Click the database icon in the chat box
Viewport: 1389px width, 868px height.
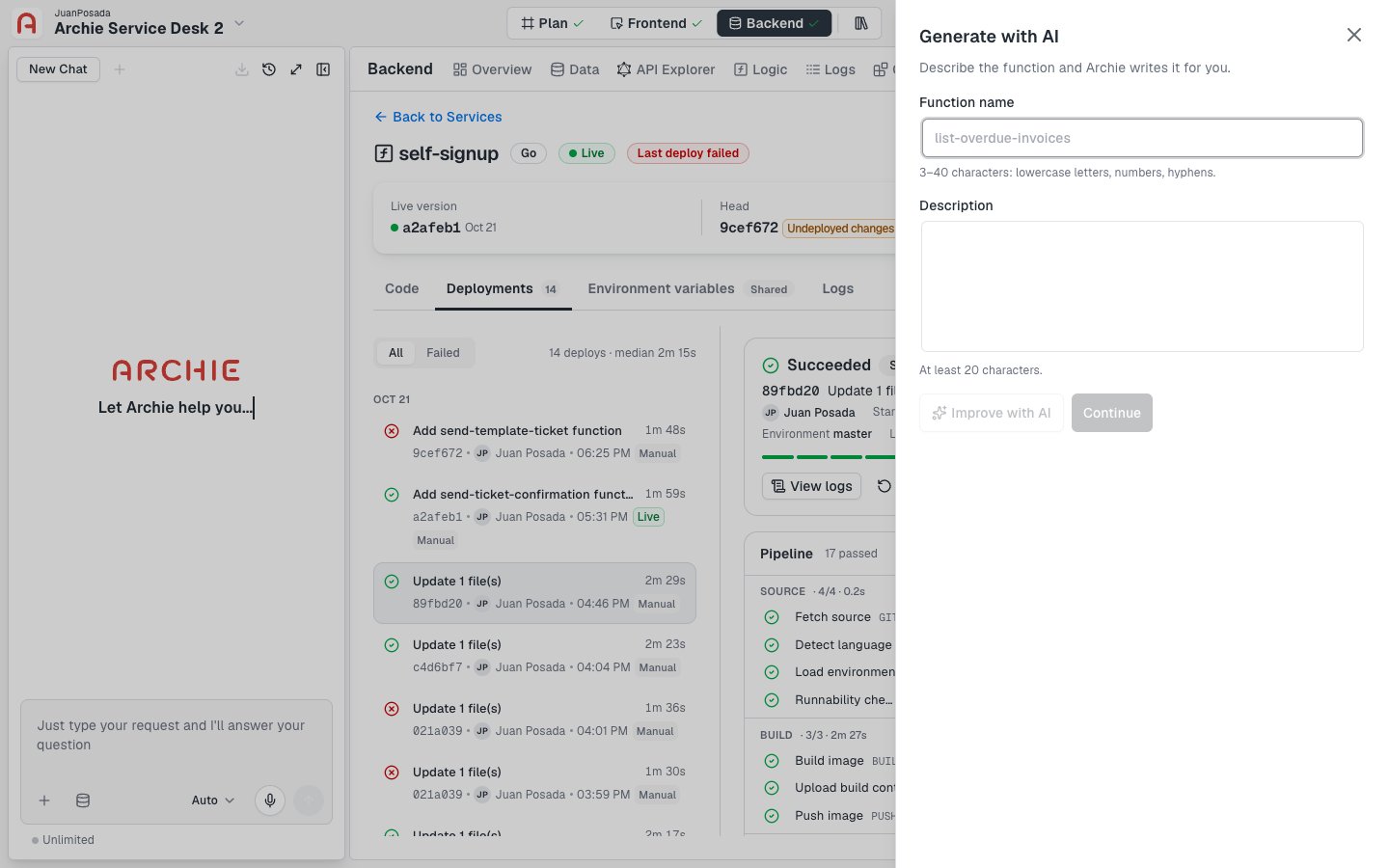tap(83, 800)
